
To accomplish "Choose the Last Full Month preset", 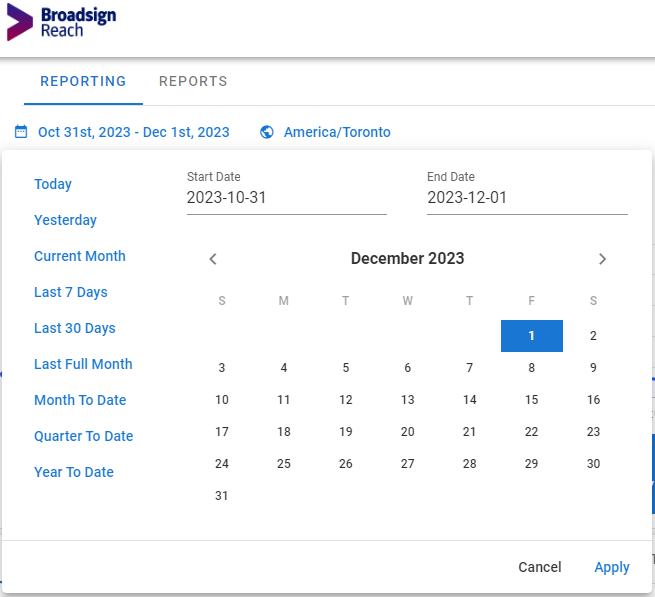I will pos(83,364).
